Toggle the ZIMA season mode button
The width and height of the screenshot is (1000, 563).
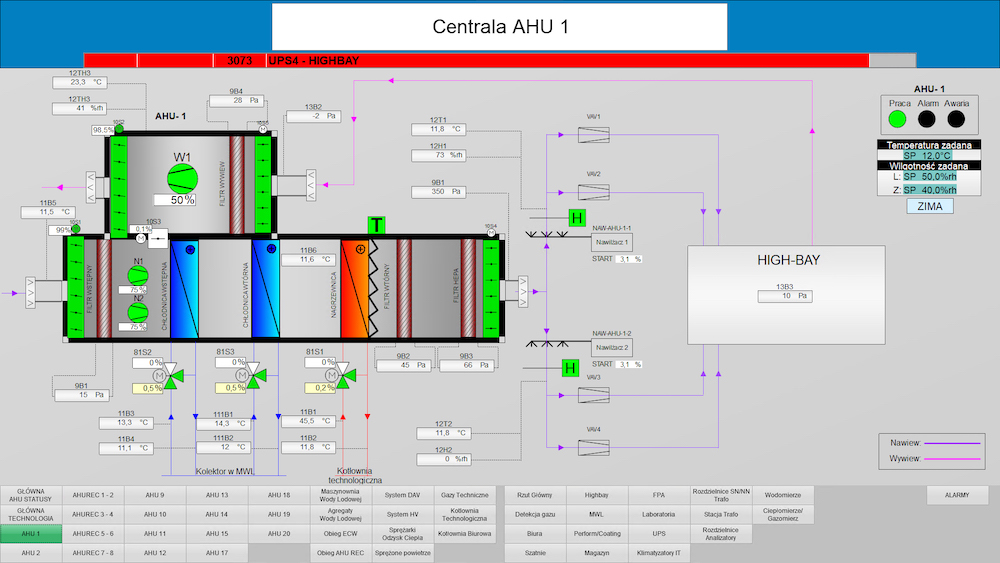click(929, 206)
